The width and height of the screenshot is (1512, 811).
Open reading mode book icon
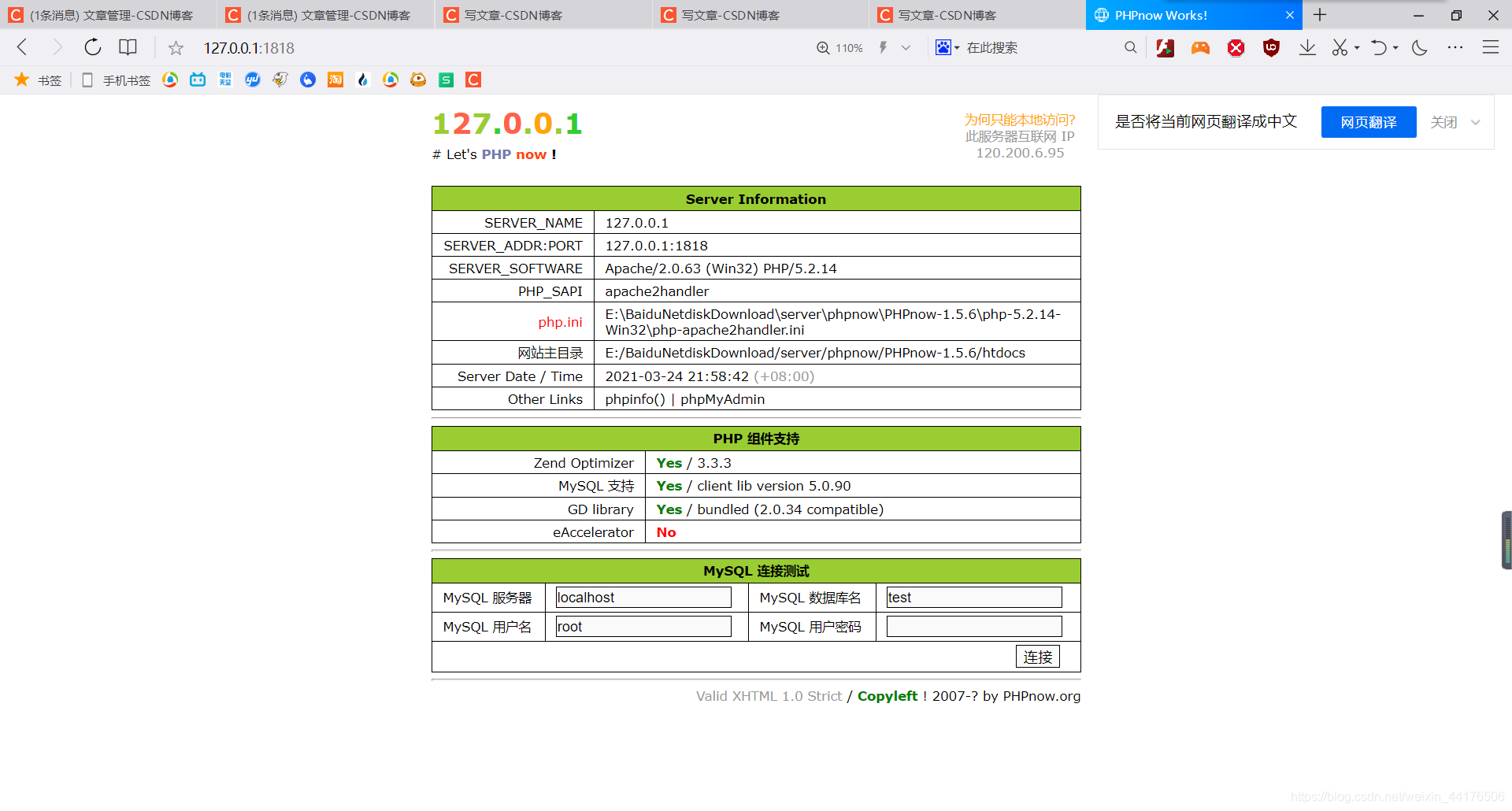pos(128,47)
